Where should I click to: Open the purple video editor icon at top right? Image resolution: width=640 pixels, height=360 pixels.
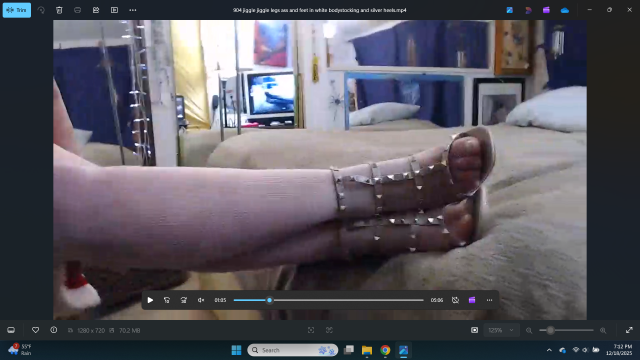(546, 10)
